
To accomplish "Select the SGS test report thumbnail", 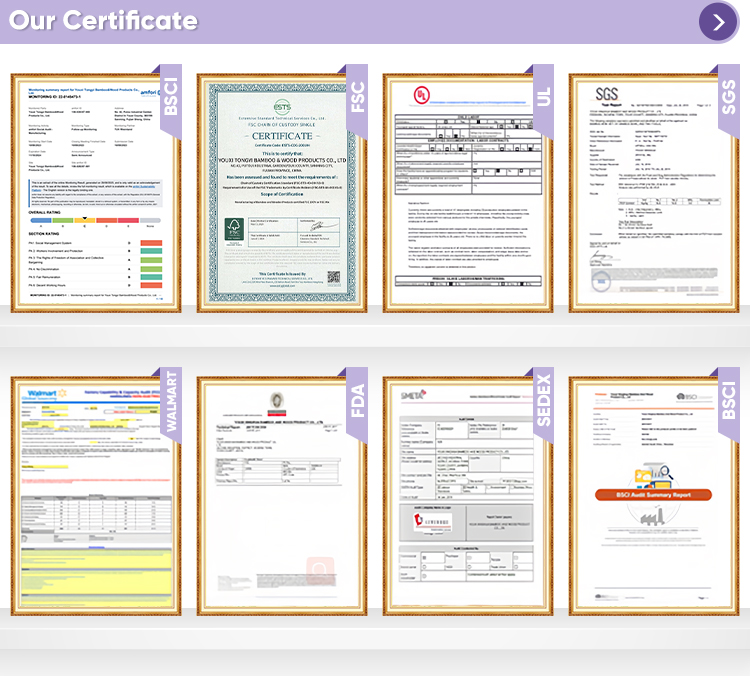I will pos(654,193).
